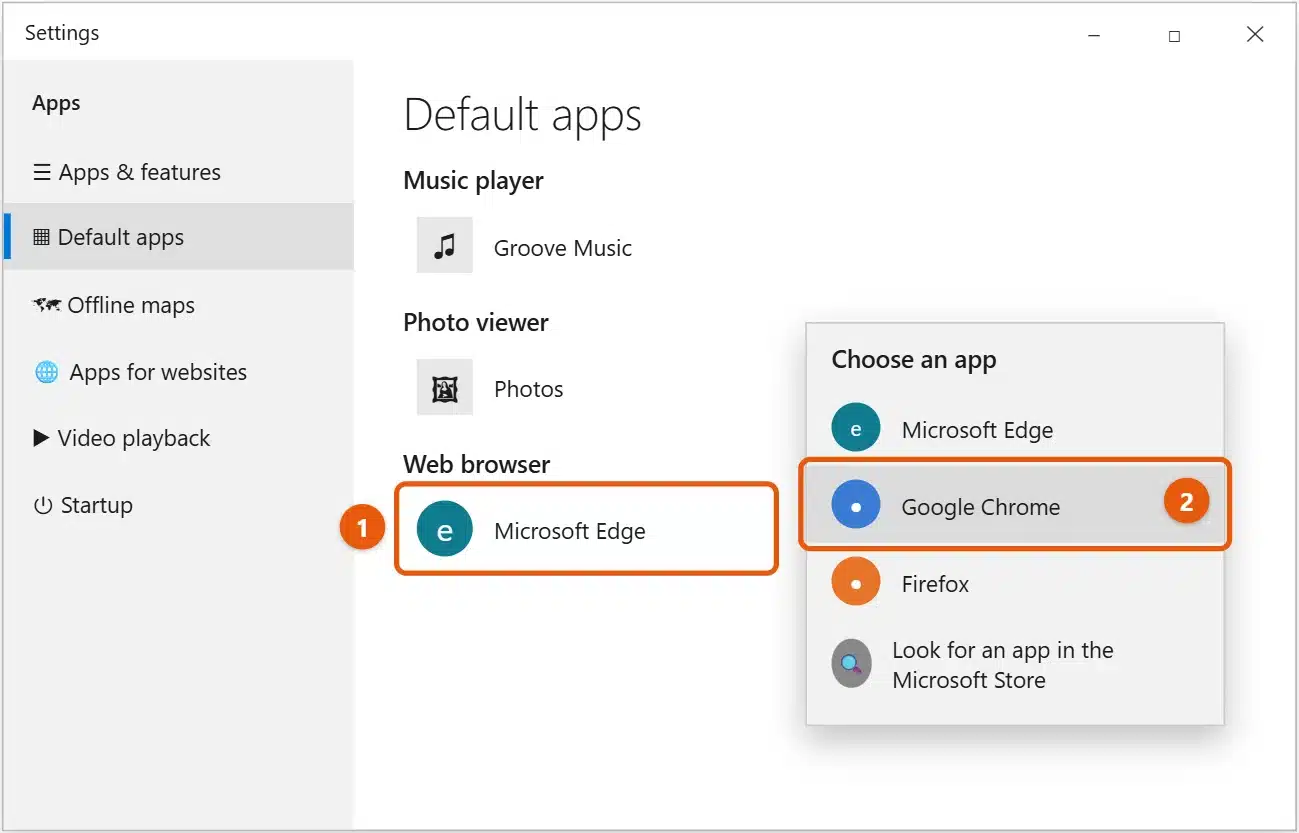Click the Web browser section label
Viewport: 1299px width, 833px height.
point(477,464)
